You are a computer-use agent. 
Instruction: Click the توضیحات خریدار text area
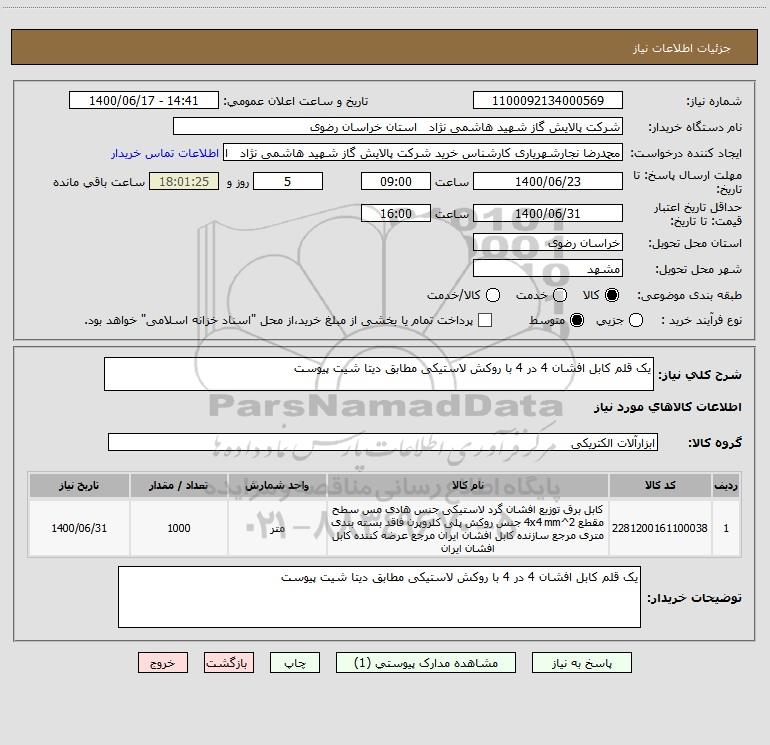coord(379,597)
